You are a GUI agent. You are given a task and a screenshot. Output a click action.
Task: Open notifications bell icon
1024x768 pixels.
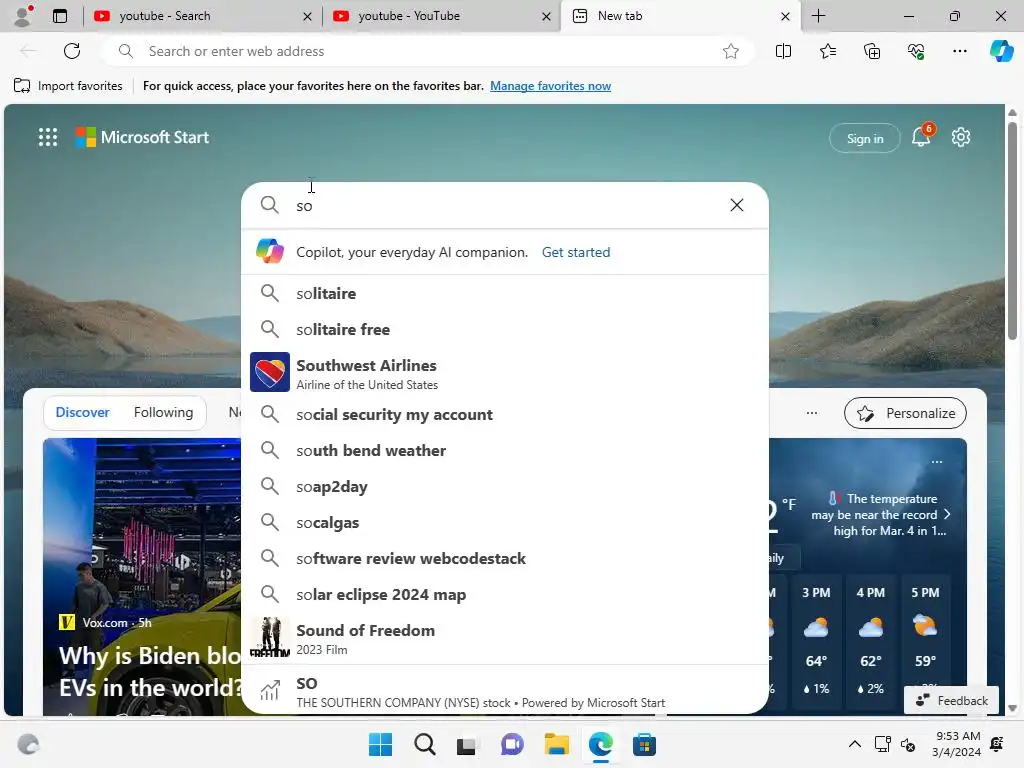[921, 137]
